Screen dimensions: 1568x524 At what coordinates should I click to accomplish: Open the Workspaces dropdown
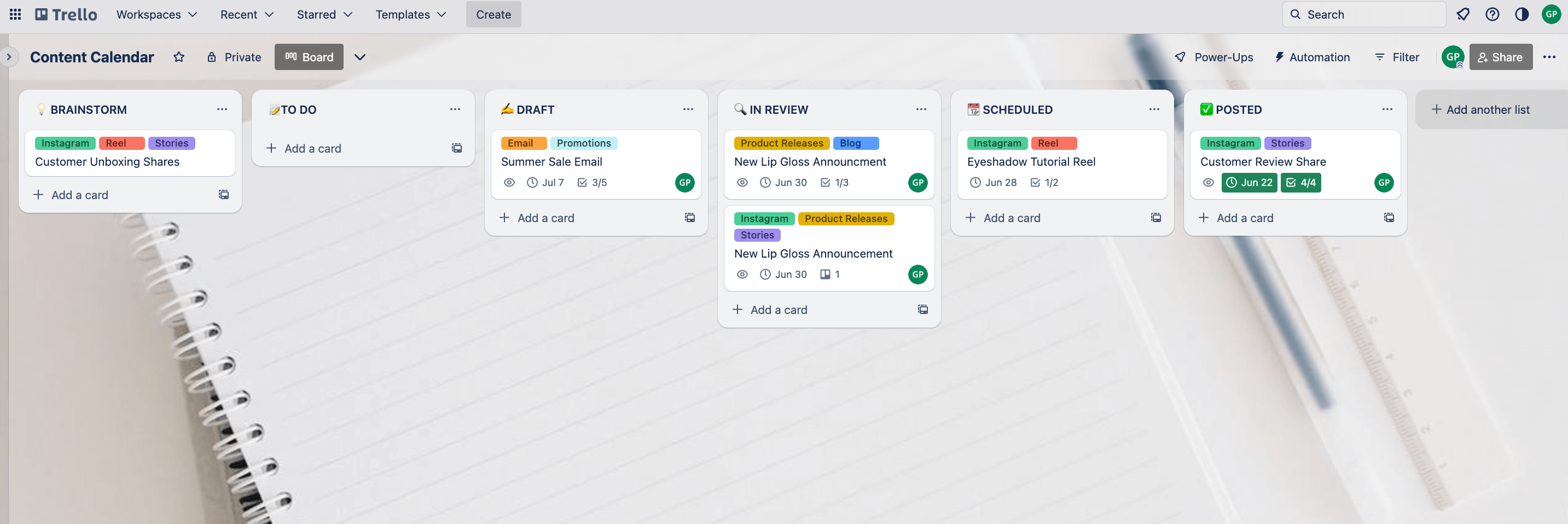tap(156, 14)
